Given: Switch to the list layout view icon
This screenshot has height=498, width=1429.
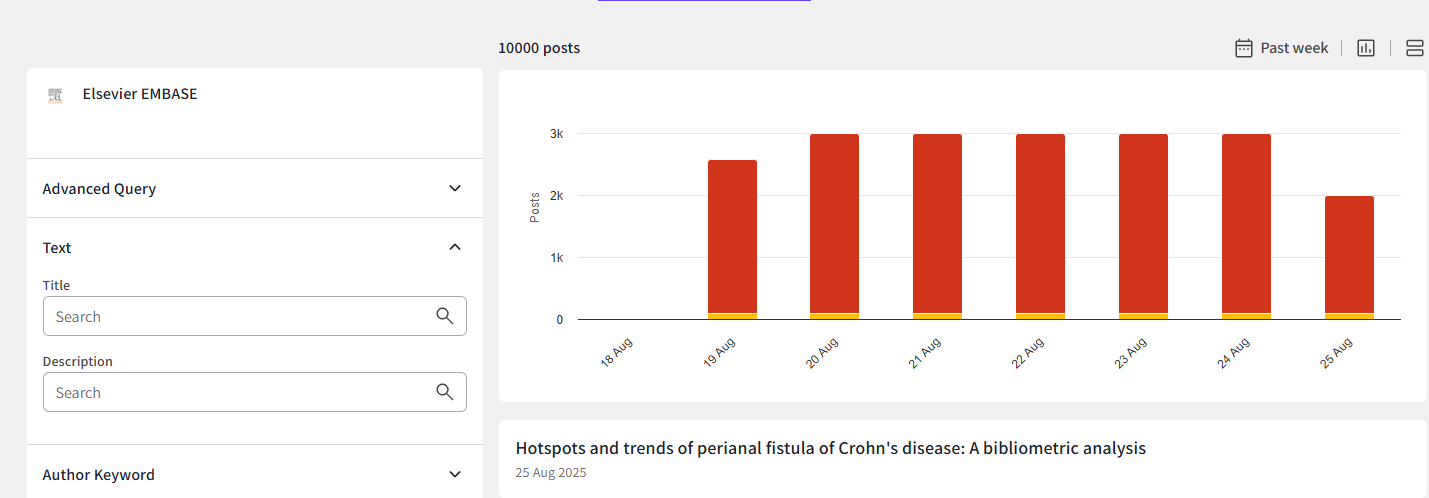Looking at the screenshot, I should [1414, 48].
